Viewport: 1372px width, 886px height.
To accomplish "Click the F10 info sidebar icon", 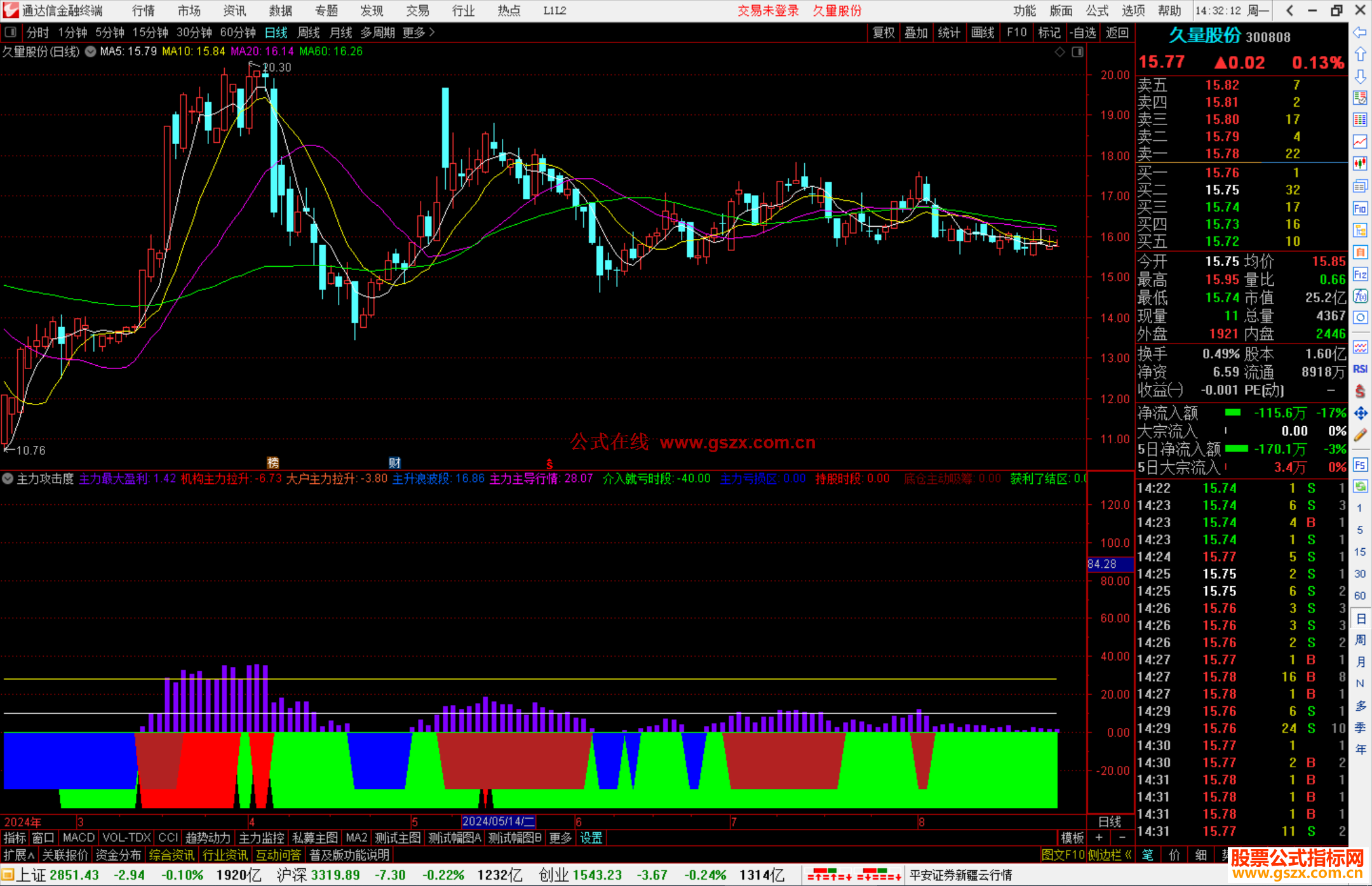I will 1360,208.
